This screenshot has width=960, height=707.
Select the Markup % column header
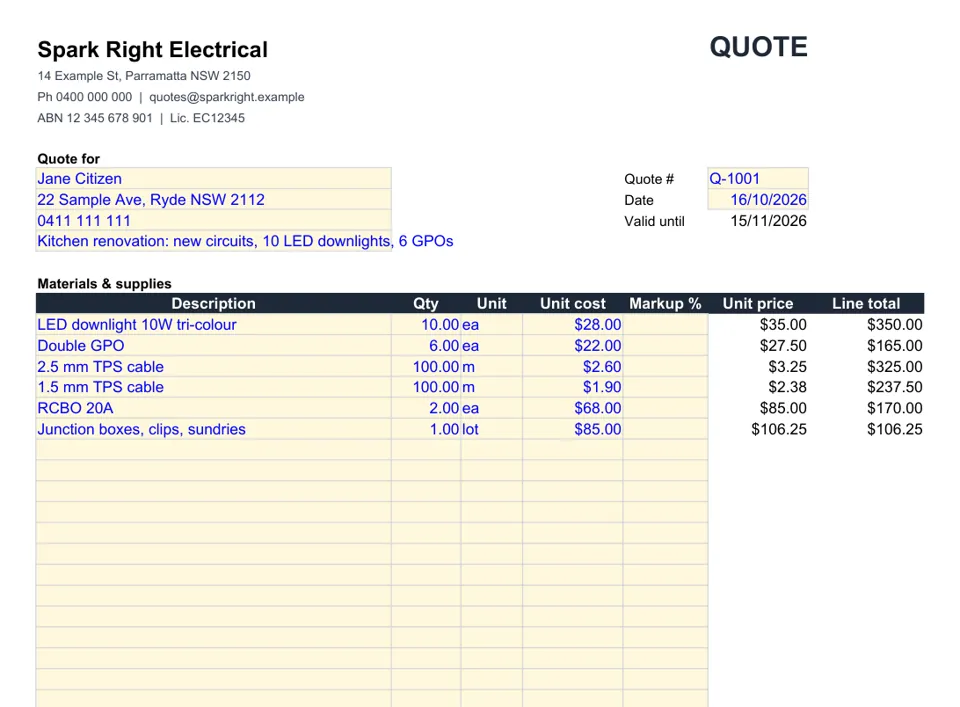(666, 304)
